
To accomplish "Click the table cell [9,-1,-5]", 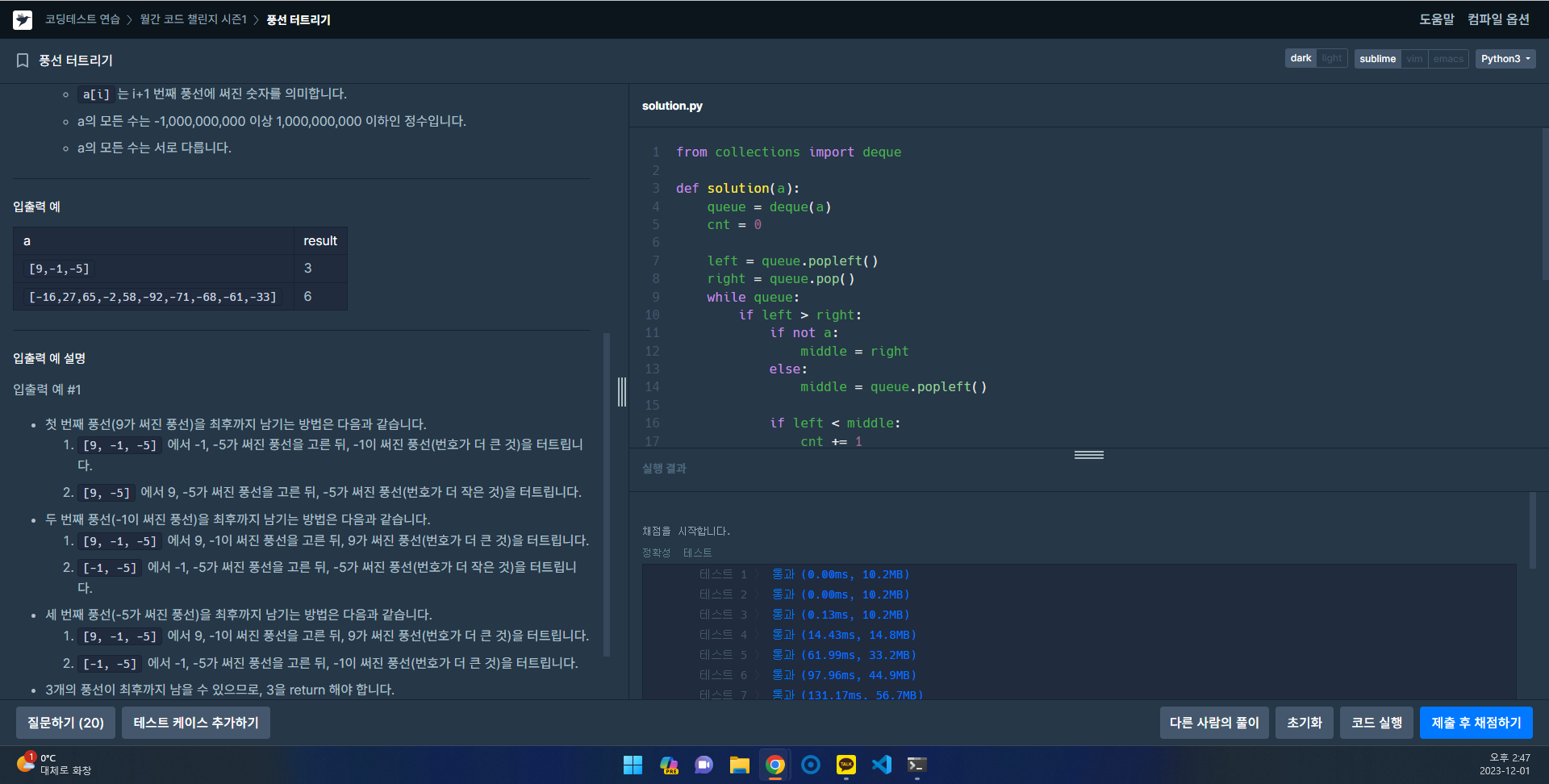I will tap(153, 269).
